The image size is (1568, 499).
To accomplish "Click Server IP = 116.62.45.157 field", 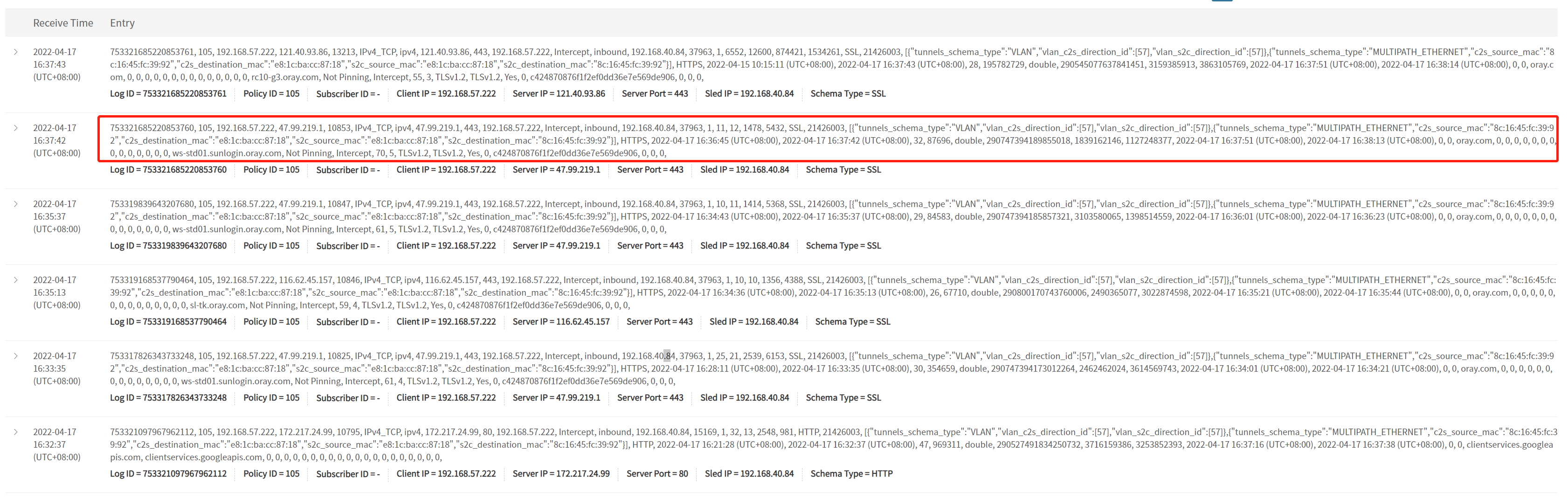I will [x=560, y=322].
